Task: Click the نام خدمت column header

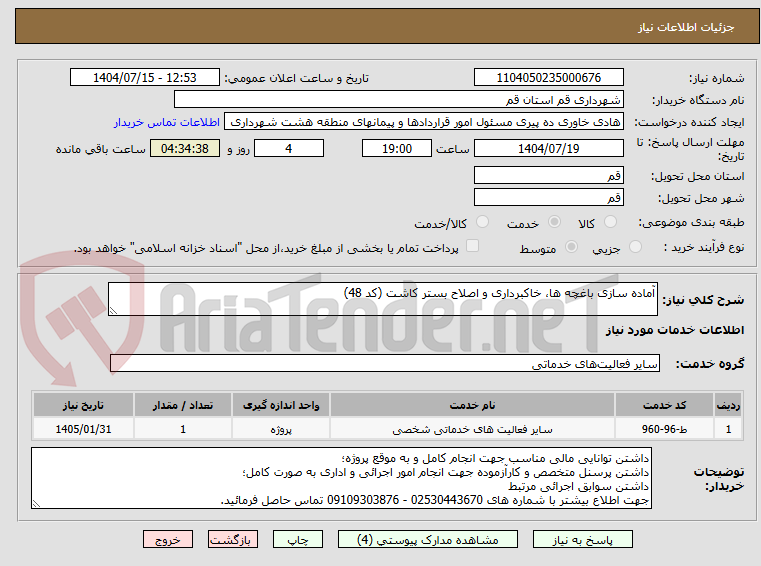Action: click(472, 405)
